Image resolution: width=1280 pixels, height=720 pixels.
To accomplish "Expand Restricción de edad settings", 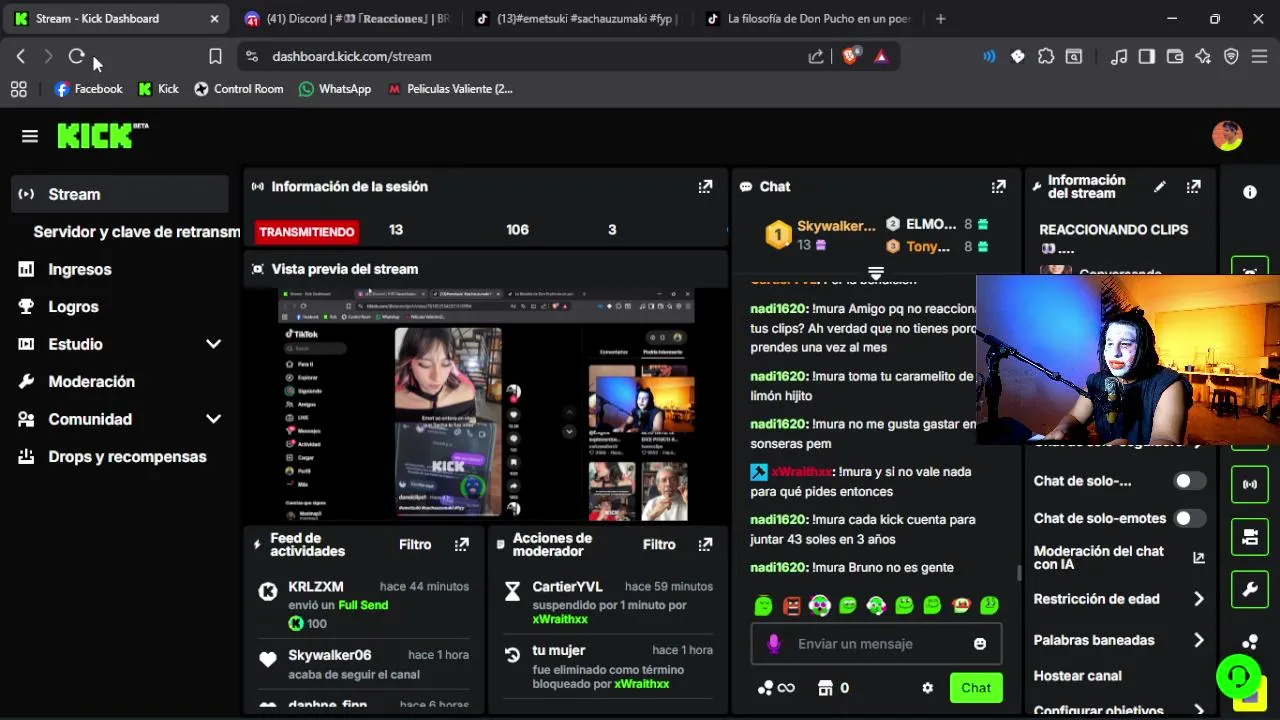I will coord(1198,599).
